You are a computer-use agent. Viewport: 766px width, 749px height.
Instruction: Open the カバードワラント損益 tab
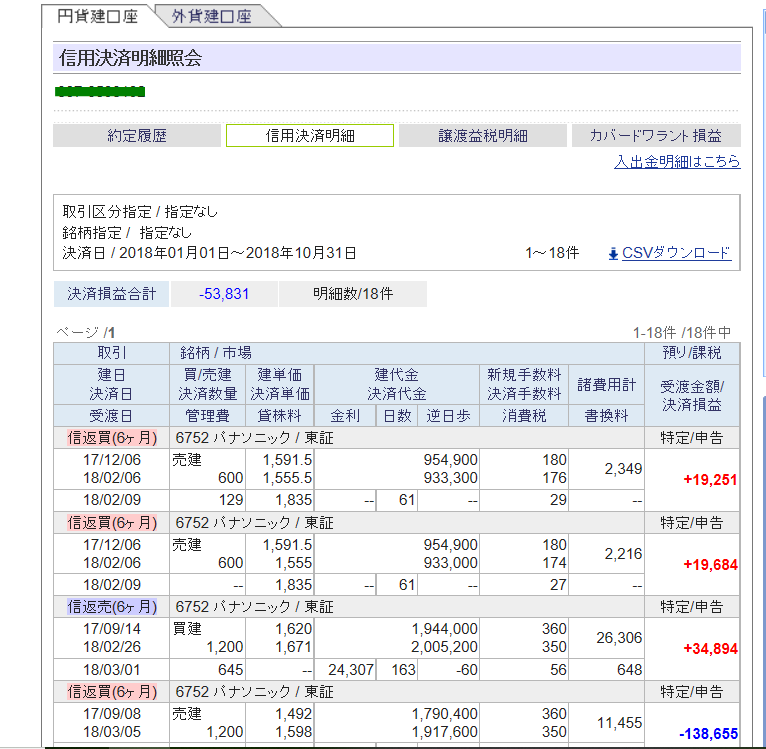pos(656,135)
